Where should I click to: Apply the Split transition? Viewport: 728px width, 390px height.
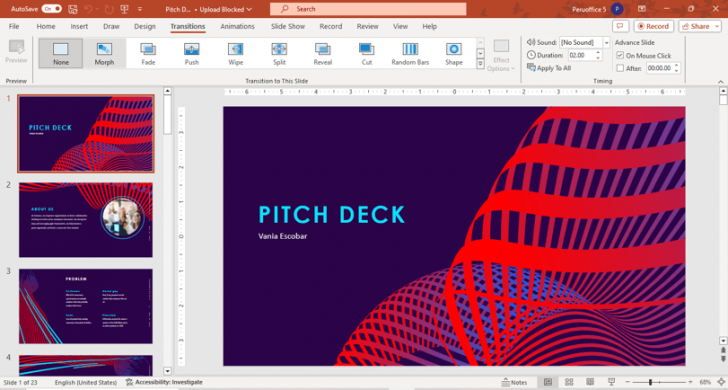click(x=279, y=53)
